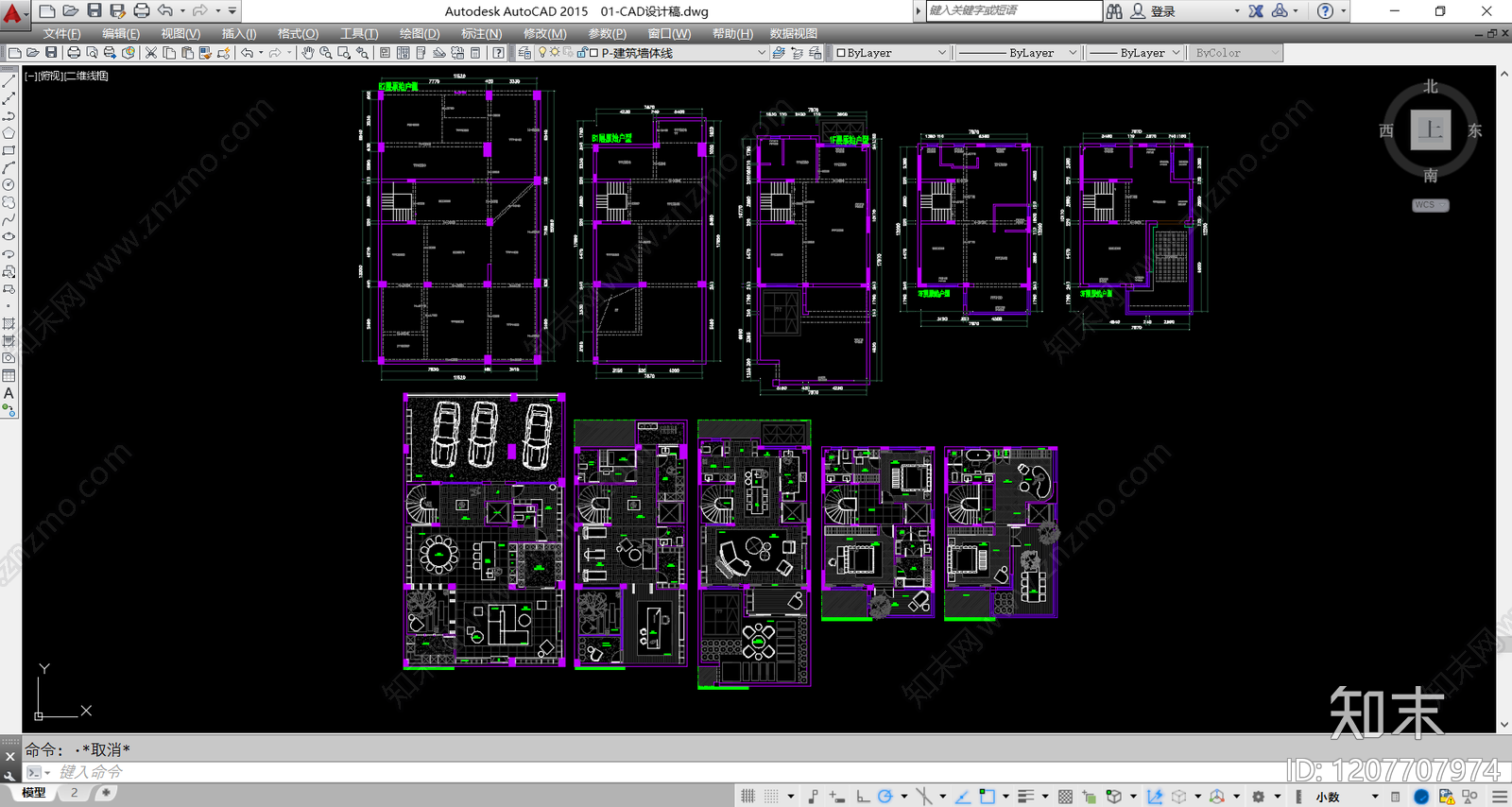1512x807 pixels.
Task: Open the ByLayer color control dropdown
Action: tap(891, 53)
